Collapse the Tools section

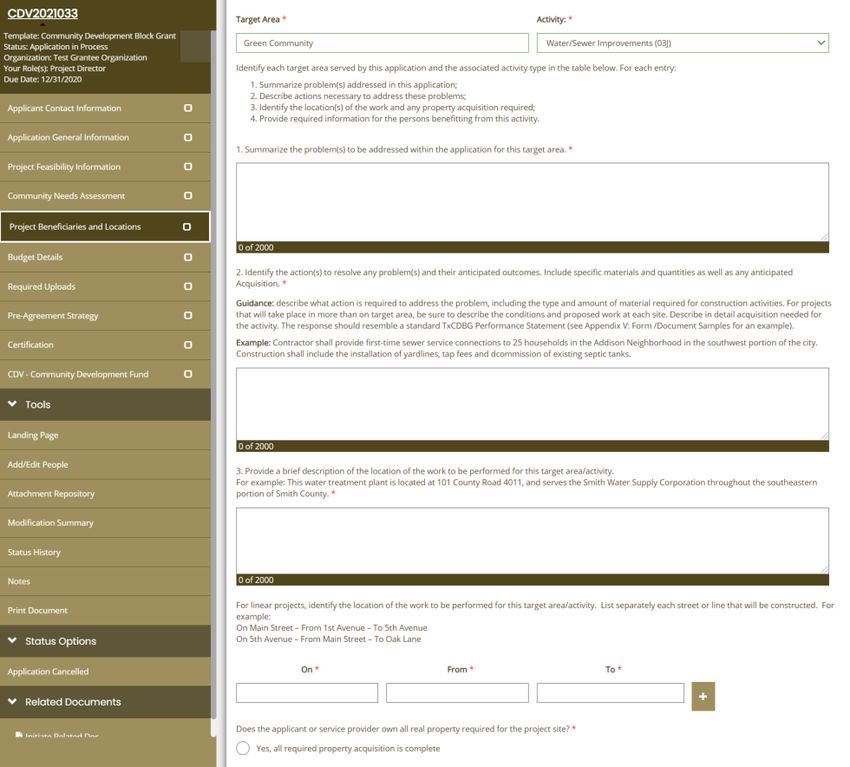click(x=105, y=404)
